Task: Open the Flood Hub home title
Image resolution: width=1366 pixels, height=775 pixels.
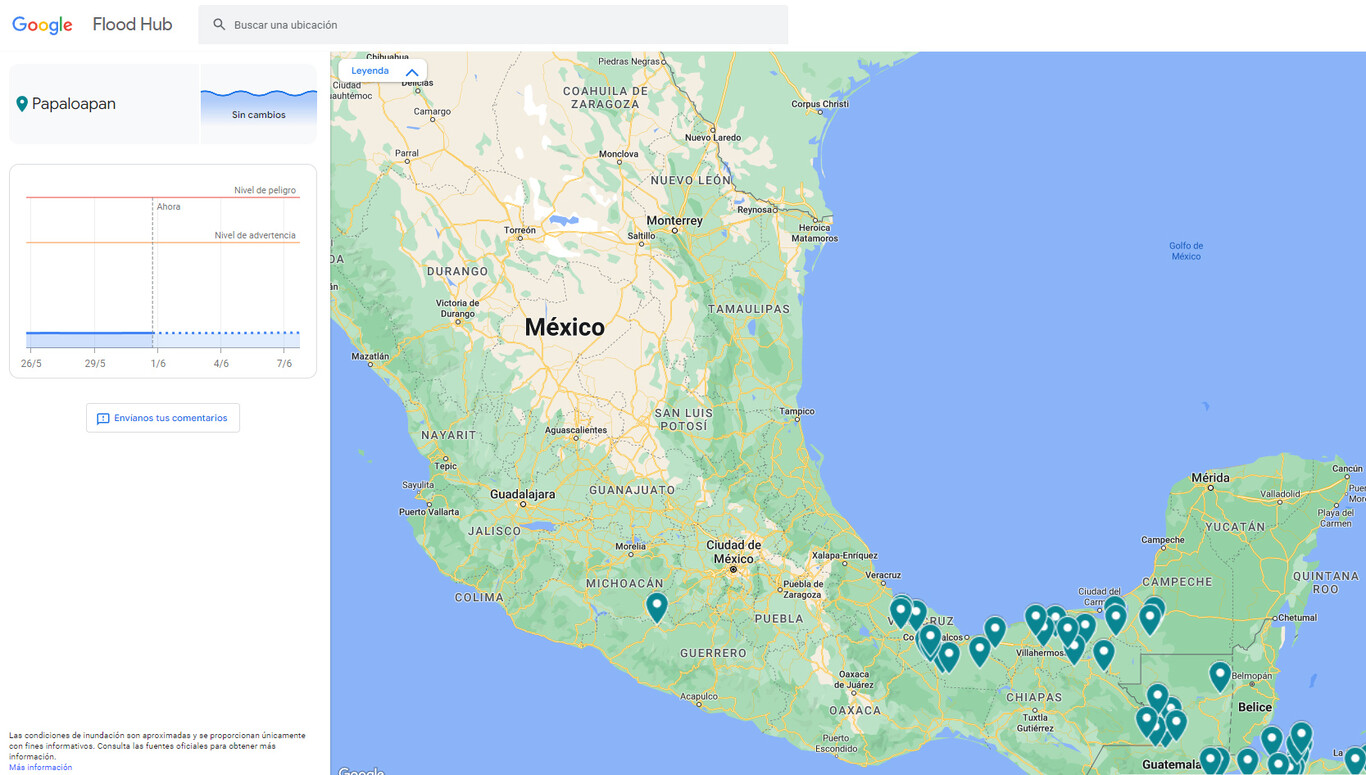Action: tap(132, 25)
